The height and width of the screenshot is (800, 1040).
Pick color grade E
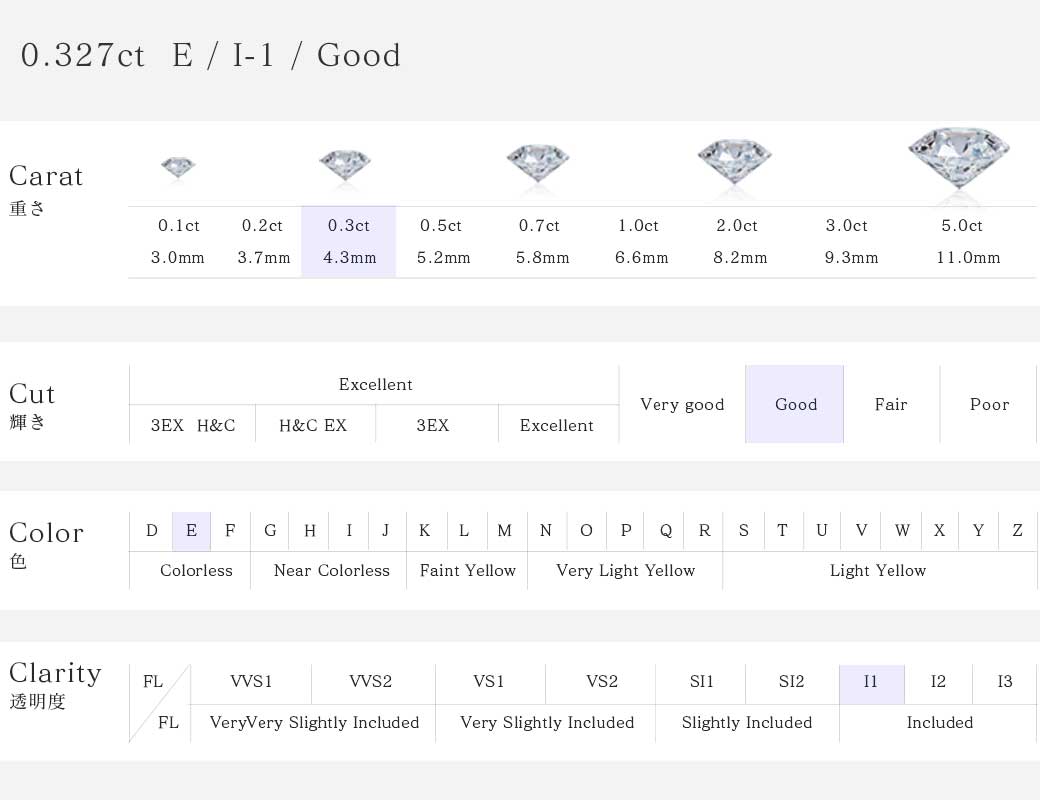click(x=191, y=531)
